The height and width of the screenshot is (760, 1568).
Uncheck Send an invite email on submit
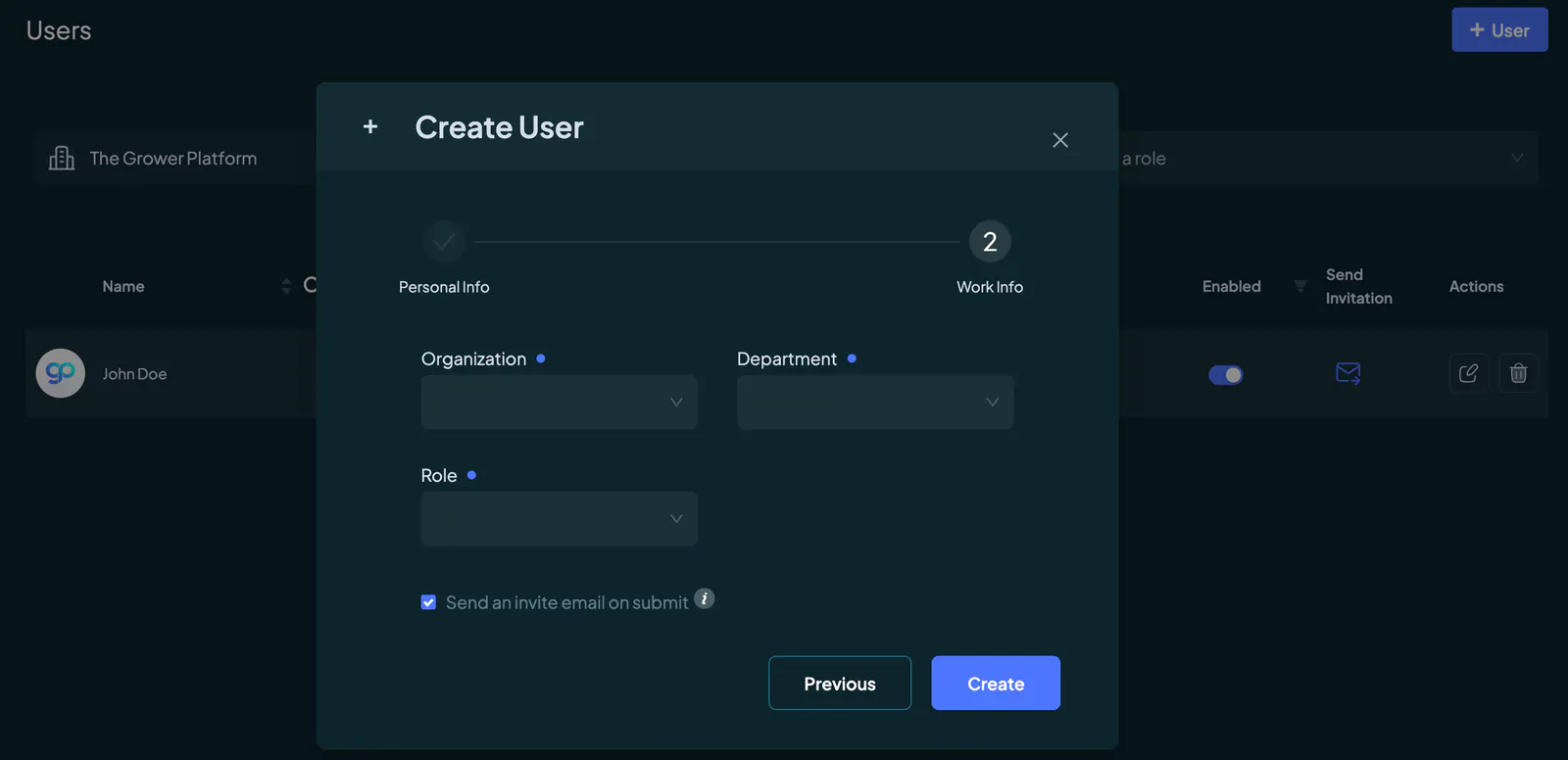point(428,602)
